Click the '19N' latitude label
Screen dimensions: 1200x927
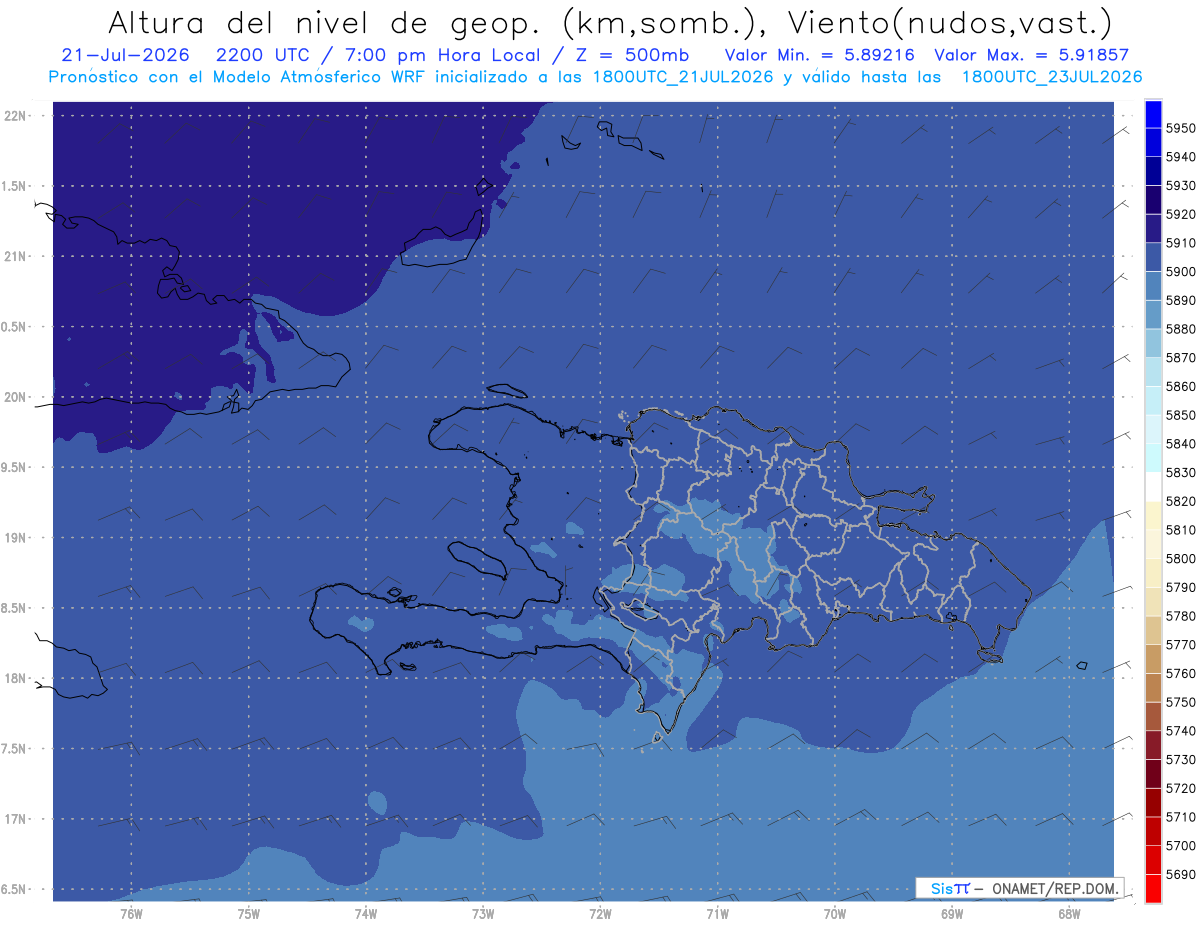(x=17, y=538)
